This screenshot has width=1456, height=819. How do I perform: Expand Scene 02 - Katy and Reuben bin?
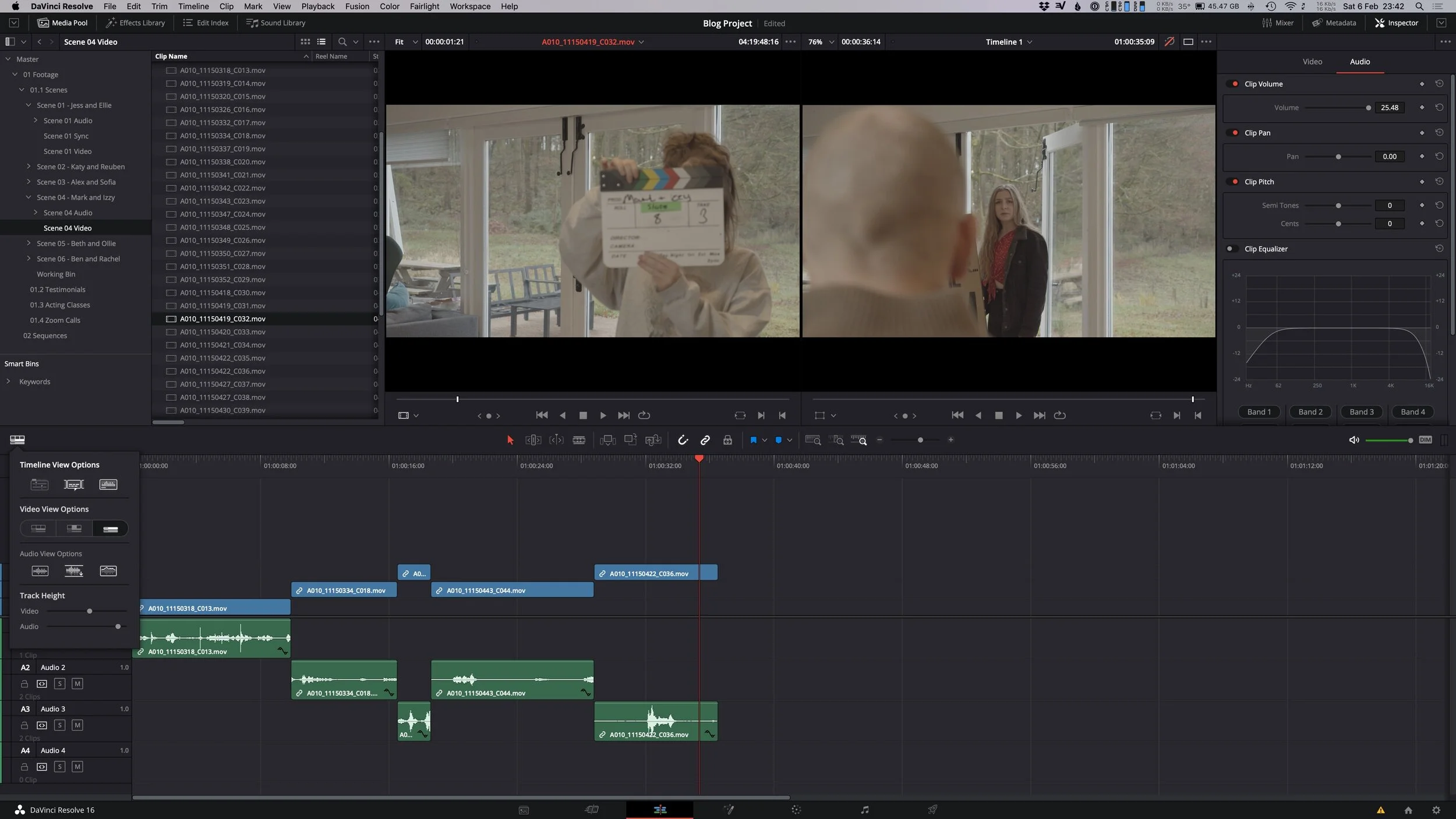click(x=29, y=166)
